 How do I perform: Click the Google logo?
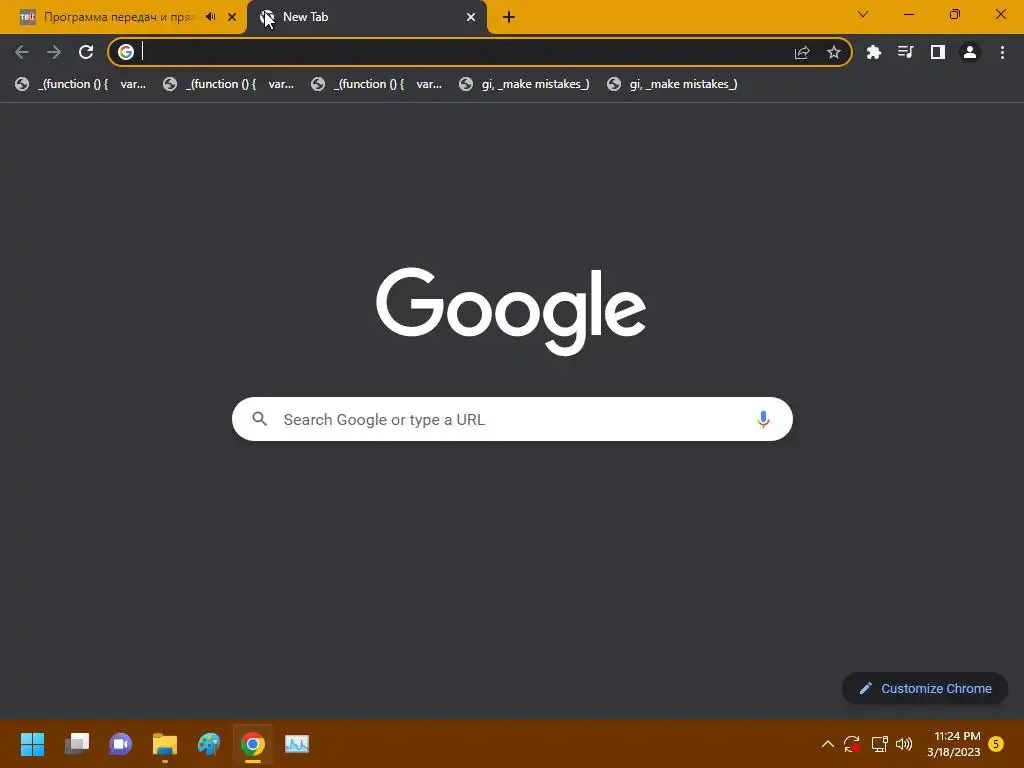(511, 312)
